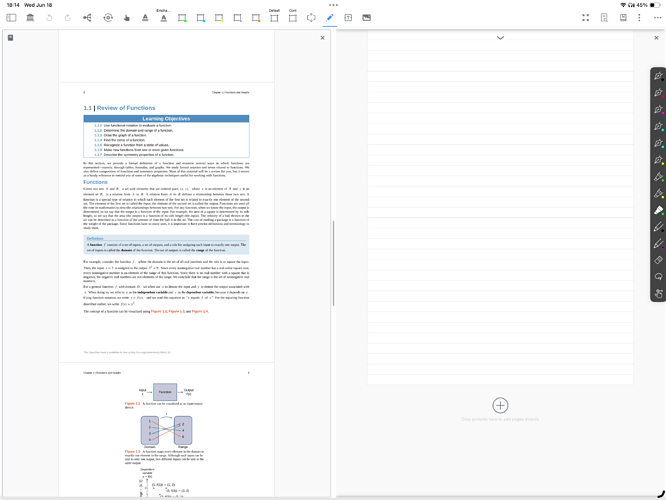Click the notebook card layout icon
Viewport: 666px width, 500px height.
pyautogui.click(x=623, y=18)
